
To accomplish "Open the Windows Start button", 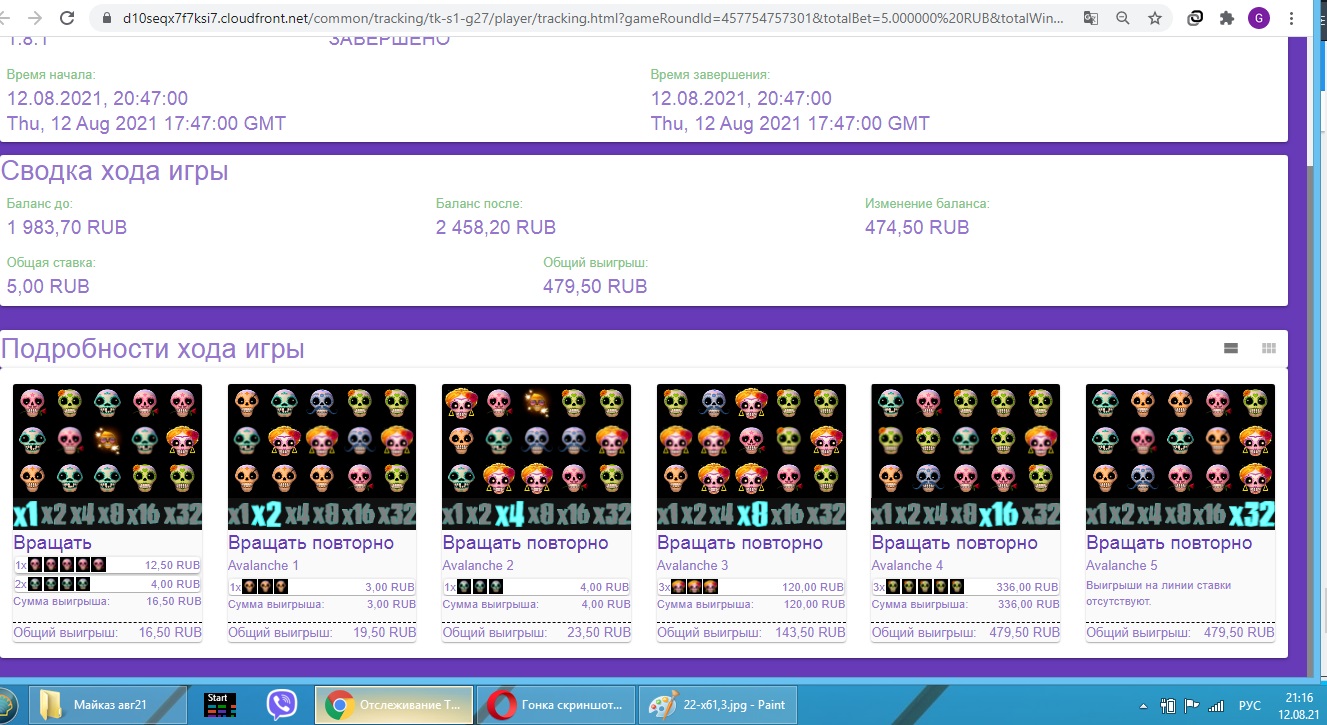I will [x=6, y=704].
